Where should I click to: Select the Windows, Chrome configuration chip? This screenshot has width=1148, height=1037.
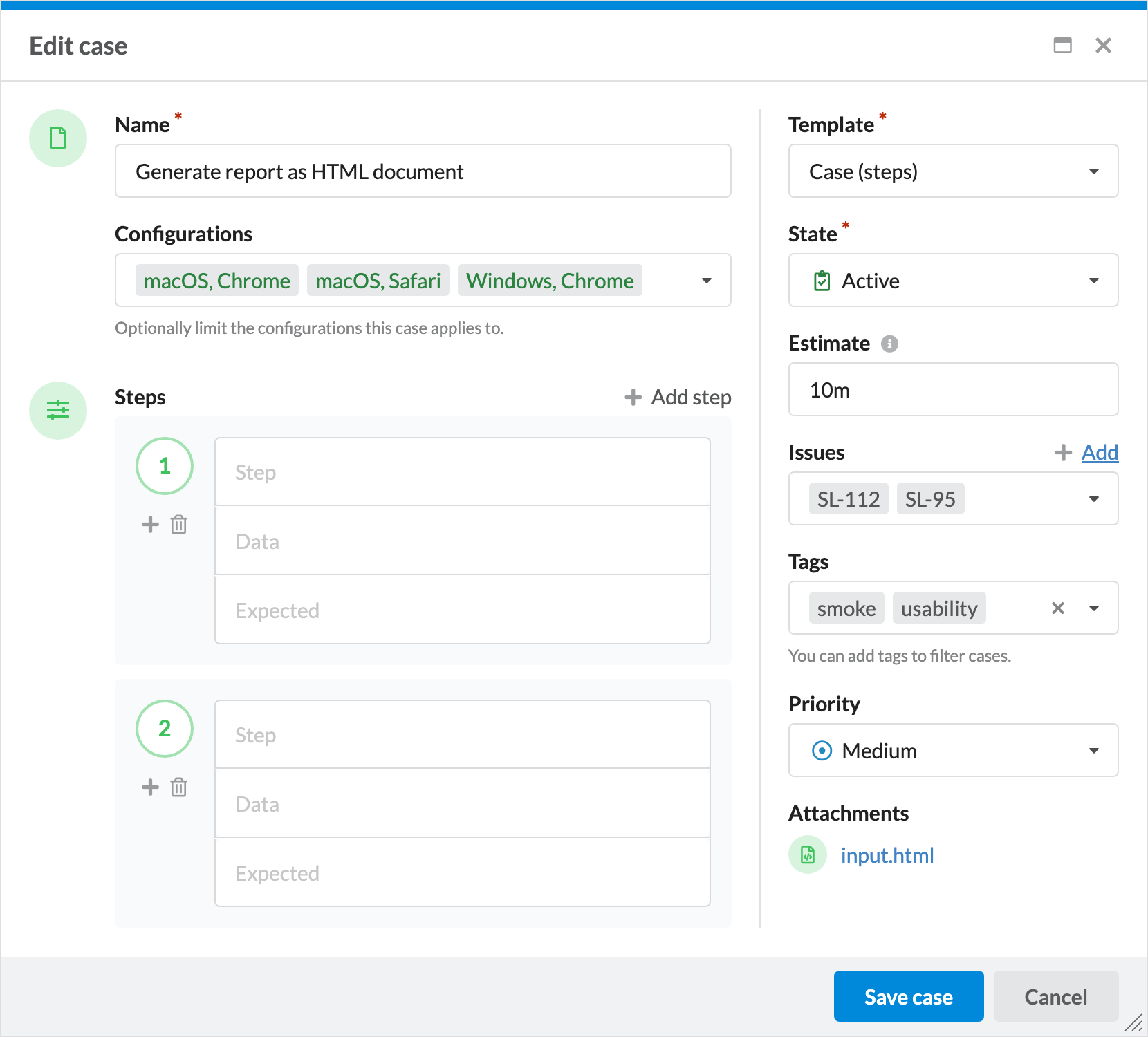[x=550, y=281]
